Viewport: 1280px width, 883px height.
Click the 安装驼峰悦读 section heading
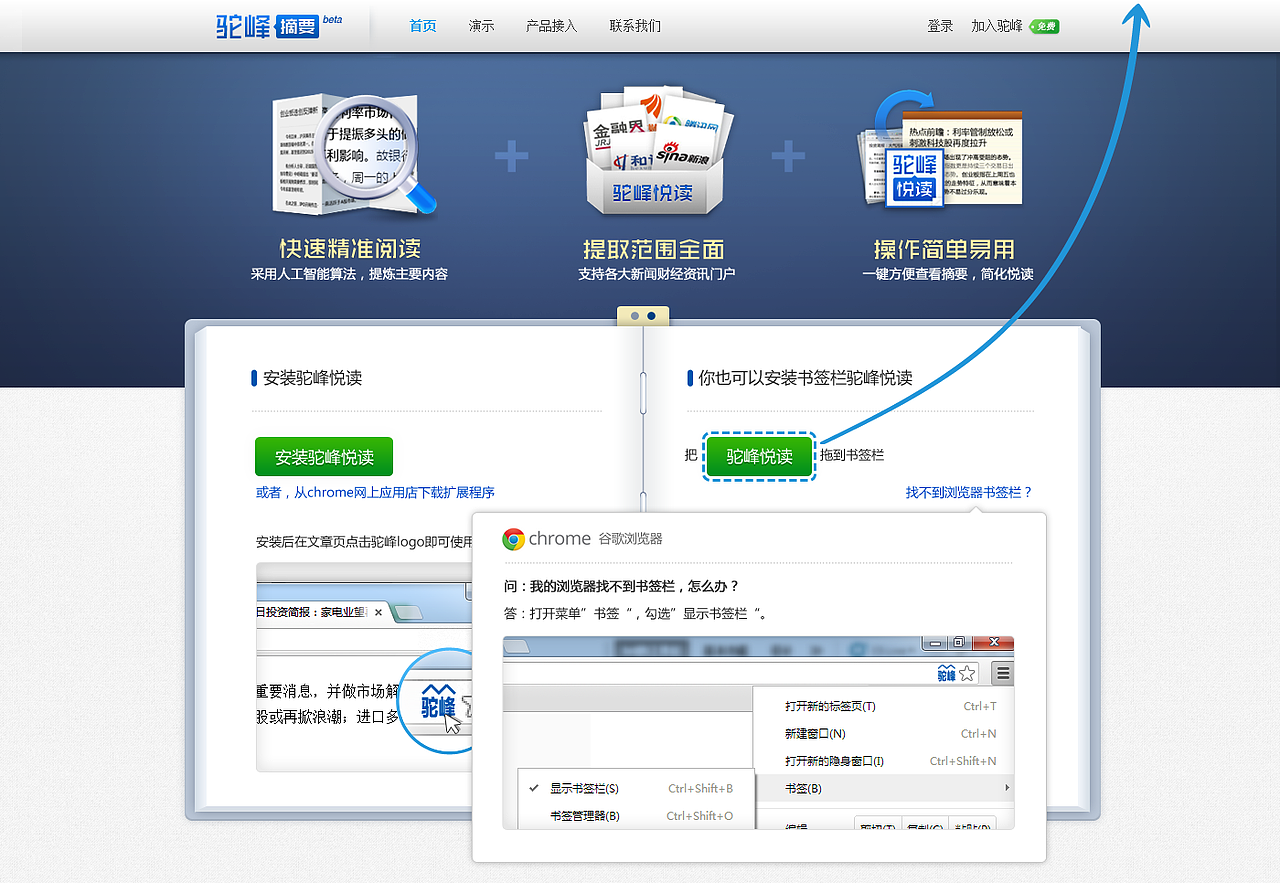point(312,378)
